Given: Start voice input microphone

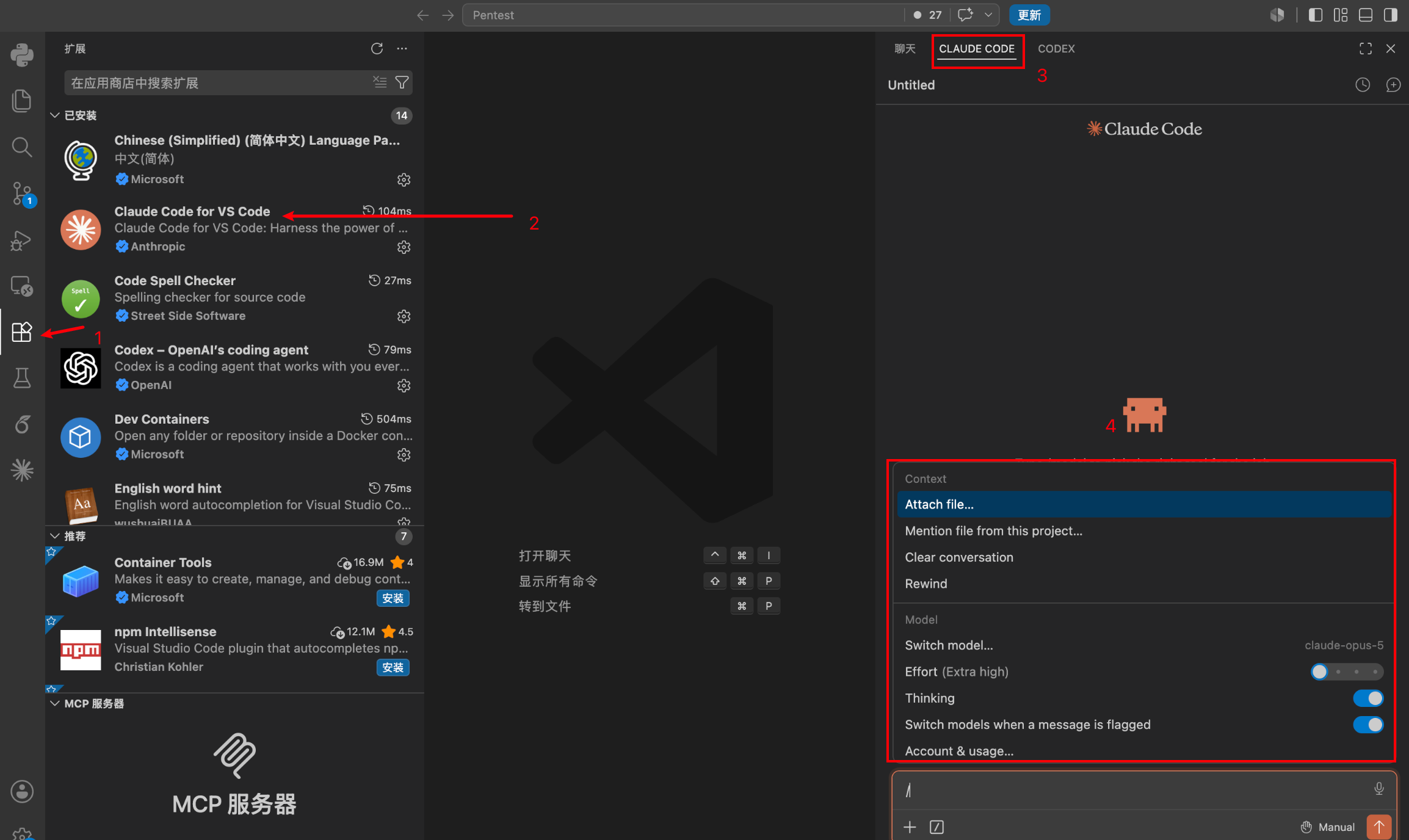Looking at the screenshot, I should coord(1379,789).
